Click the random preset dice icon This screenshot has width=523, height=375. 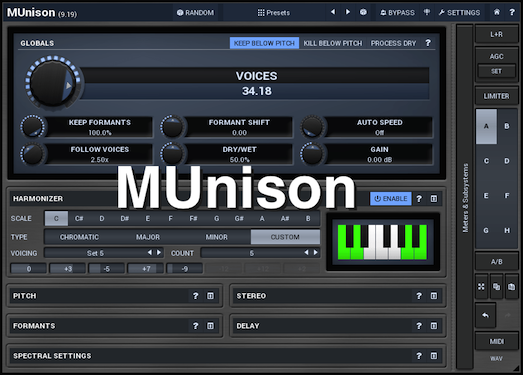363,12
